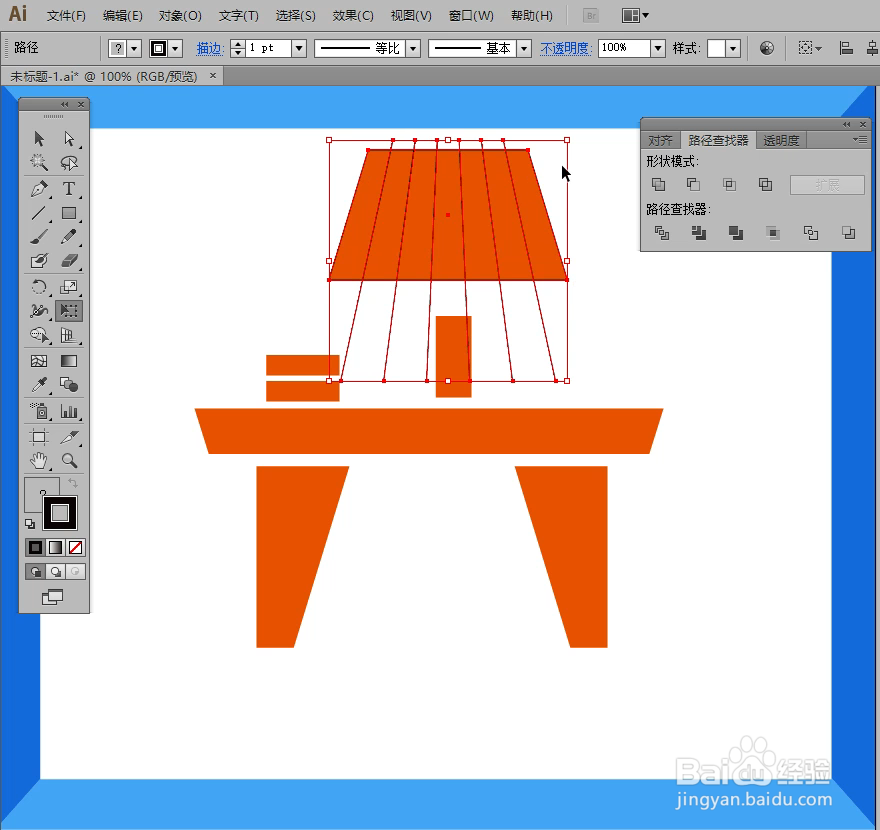
Task: Click Unite shape mode in Pathfinder
Action: 658,184
